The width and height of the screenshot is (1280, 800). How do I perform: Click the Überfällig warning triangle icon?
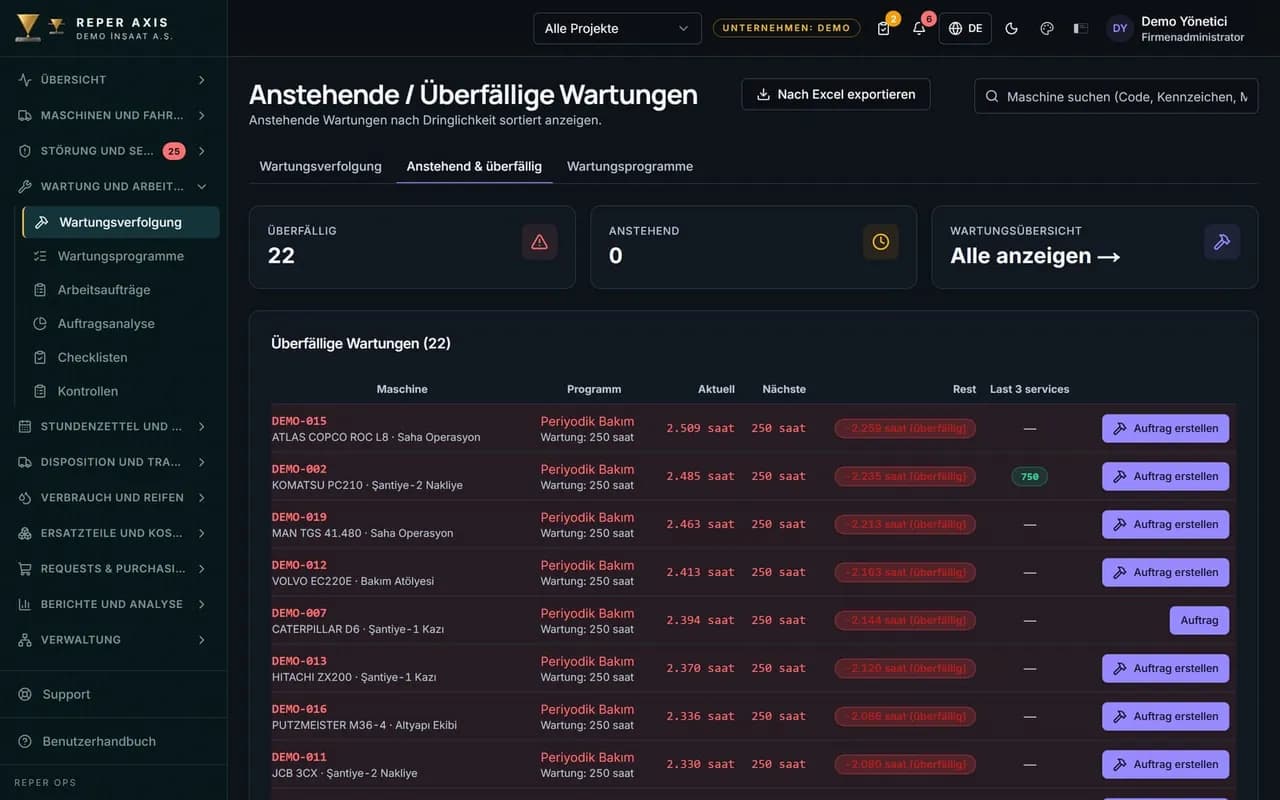point(540,242)
